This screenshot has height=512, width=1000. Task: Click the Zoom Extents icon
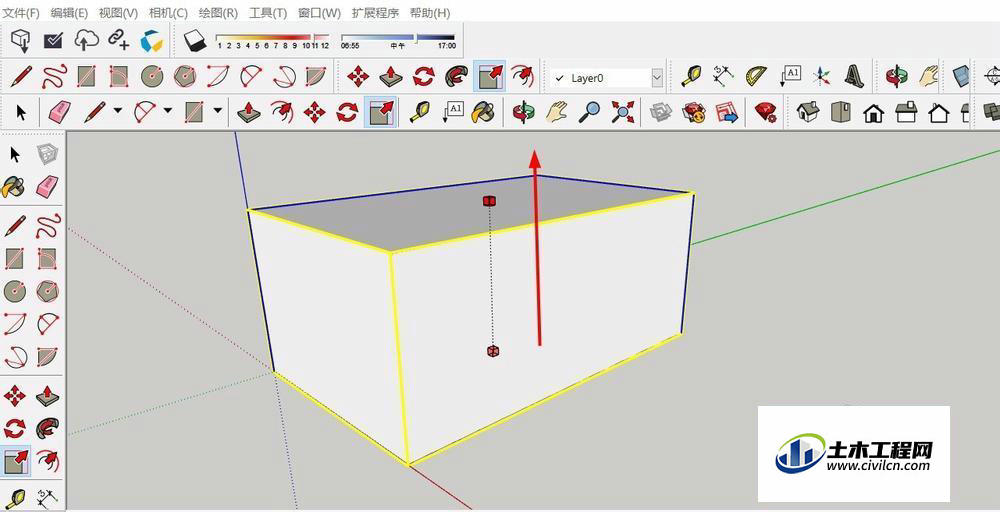[x=622, y=113]
